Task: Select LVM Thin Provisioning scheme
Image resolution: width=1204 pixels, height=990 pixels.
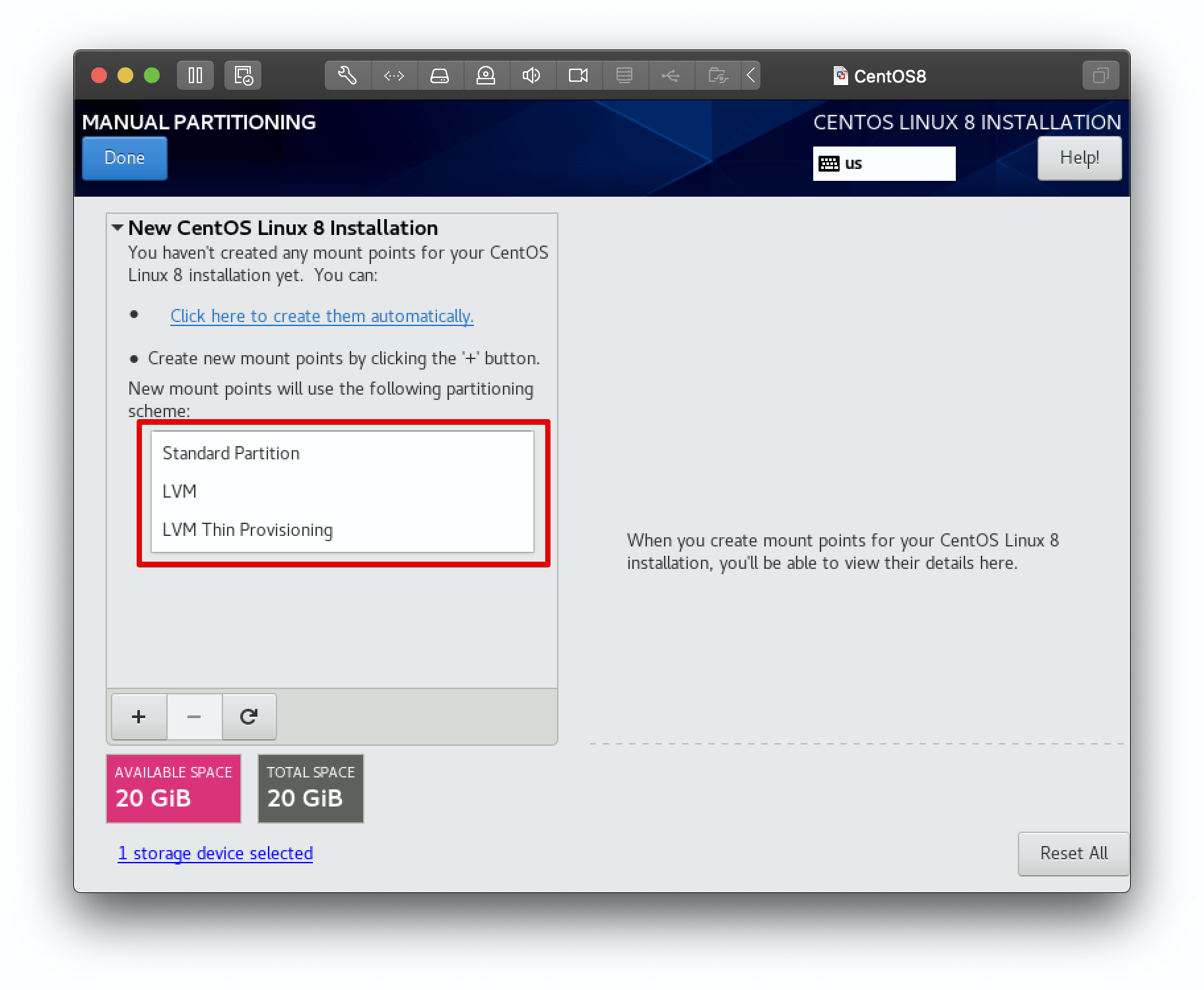Action: [x=343, y=530]
